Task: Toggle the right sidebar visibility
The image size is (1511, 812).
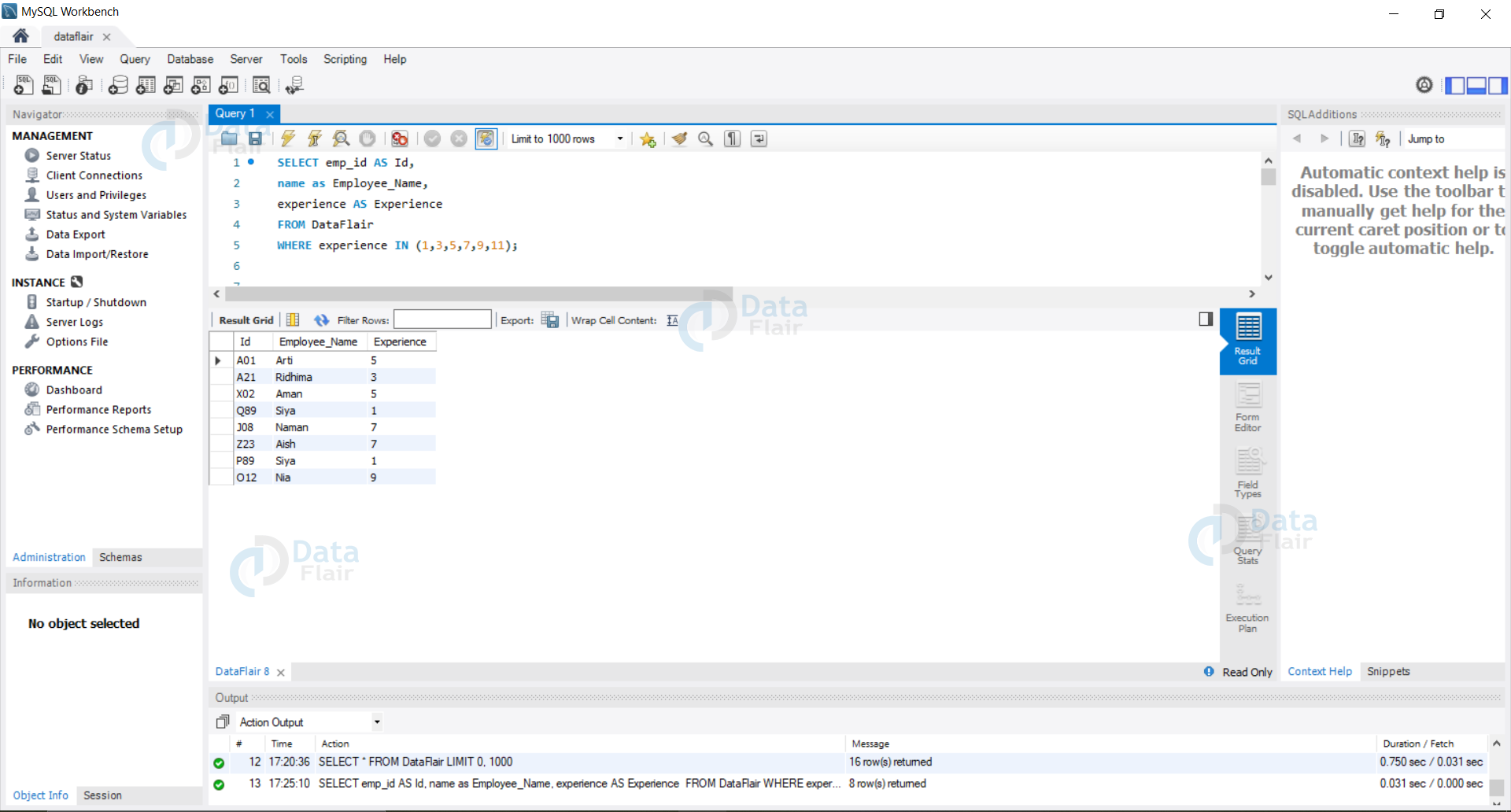Action: click(x=1498, y=85)
